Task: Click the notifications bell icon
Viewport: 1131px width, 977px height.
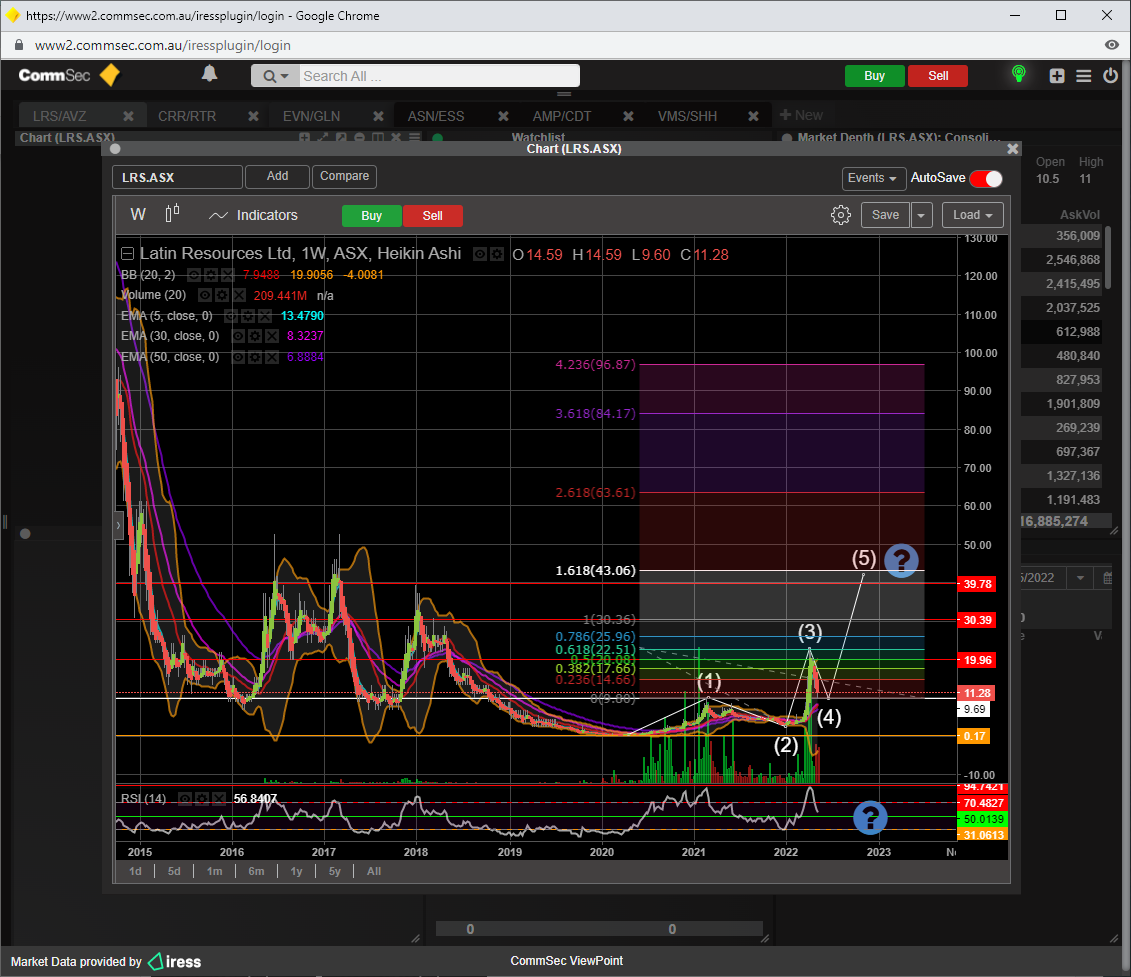Action: (x=209, y=74)
